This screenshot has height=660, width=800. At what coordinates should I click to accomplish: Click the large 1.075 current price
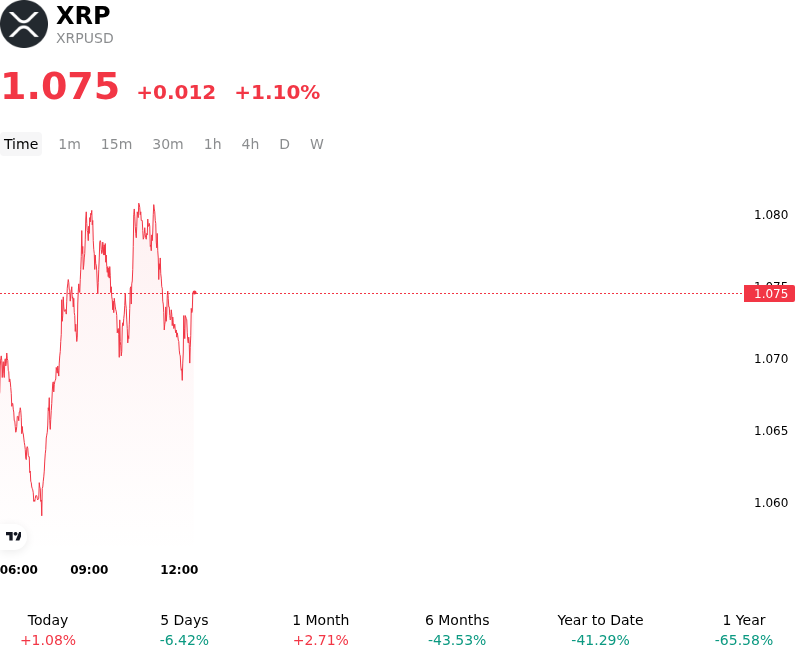coord(60,86)
